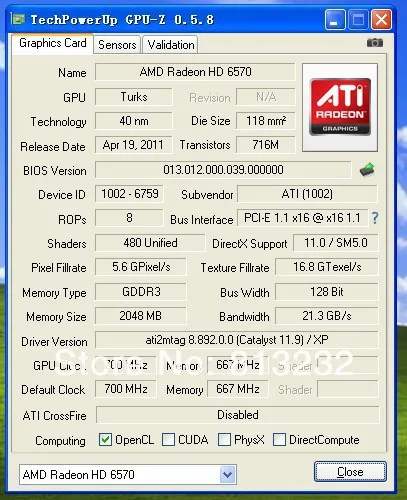Click the camera screenshot icon
Image resolution: width=407 pixels, height=500 pixels.
[x=375, y=43]
